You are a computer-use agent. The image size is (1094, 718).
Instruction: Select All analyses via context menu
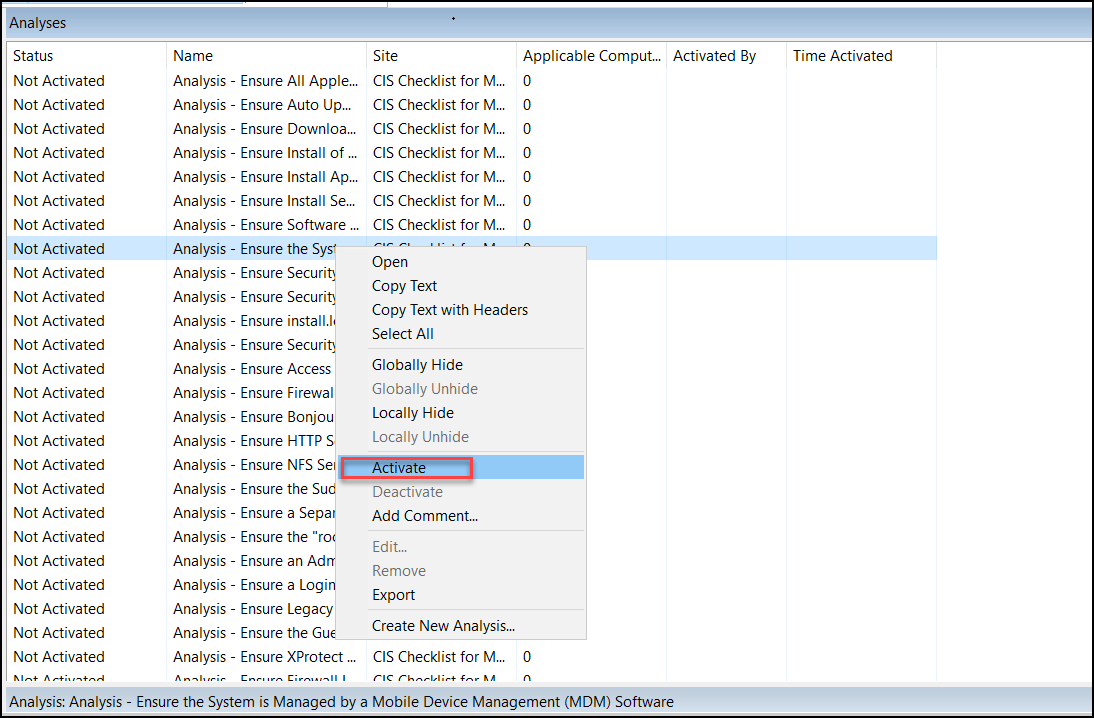(403, 333)
